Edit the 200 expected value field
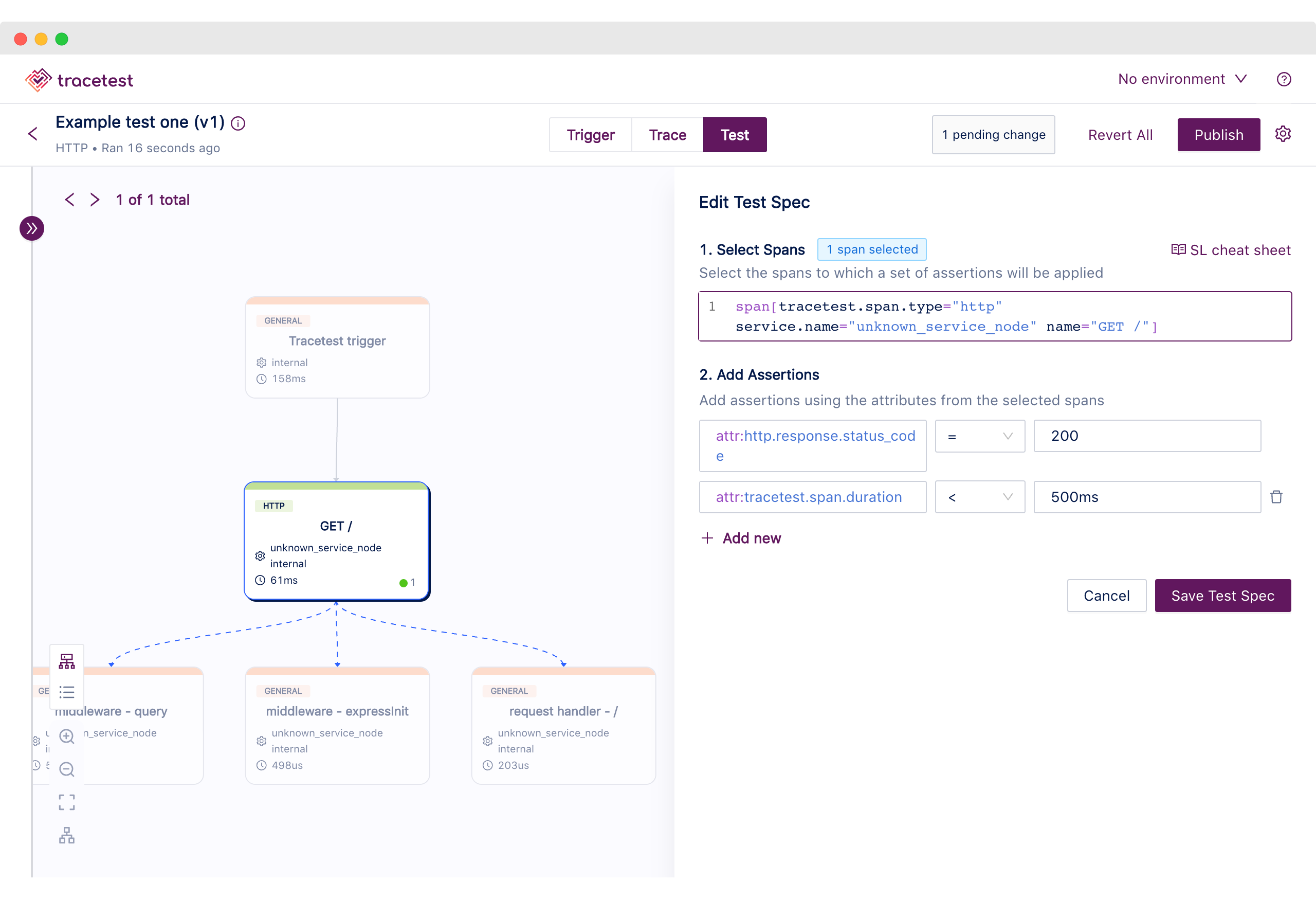The height and width of the screenshot is (899, 1316). pos(1147,436)
